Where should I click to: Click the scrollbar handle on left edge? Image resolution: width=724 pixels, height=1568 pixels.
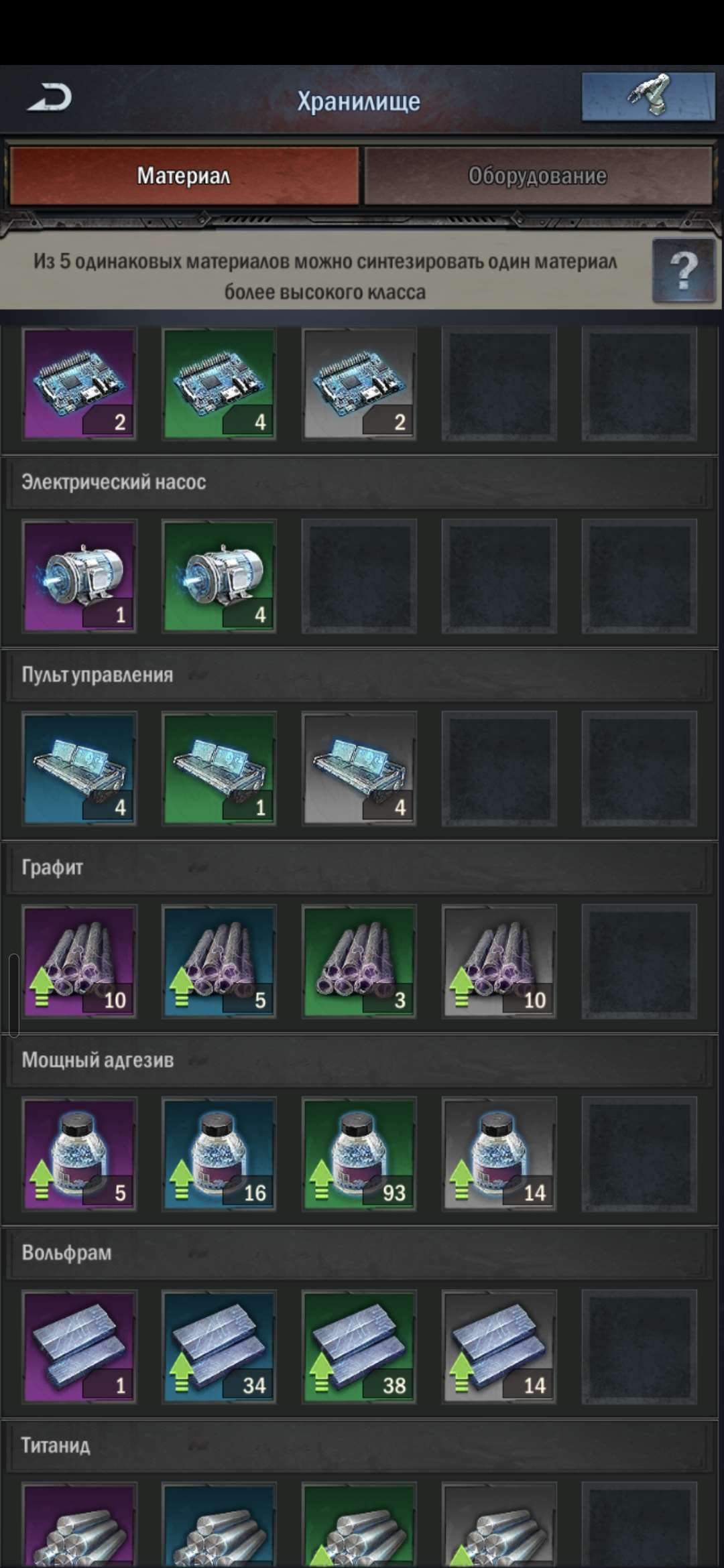(x=13, y=995)
